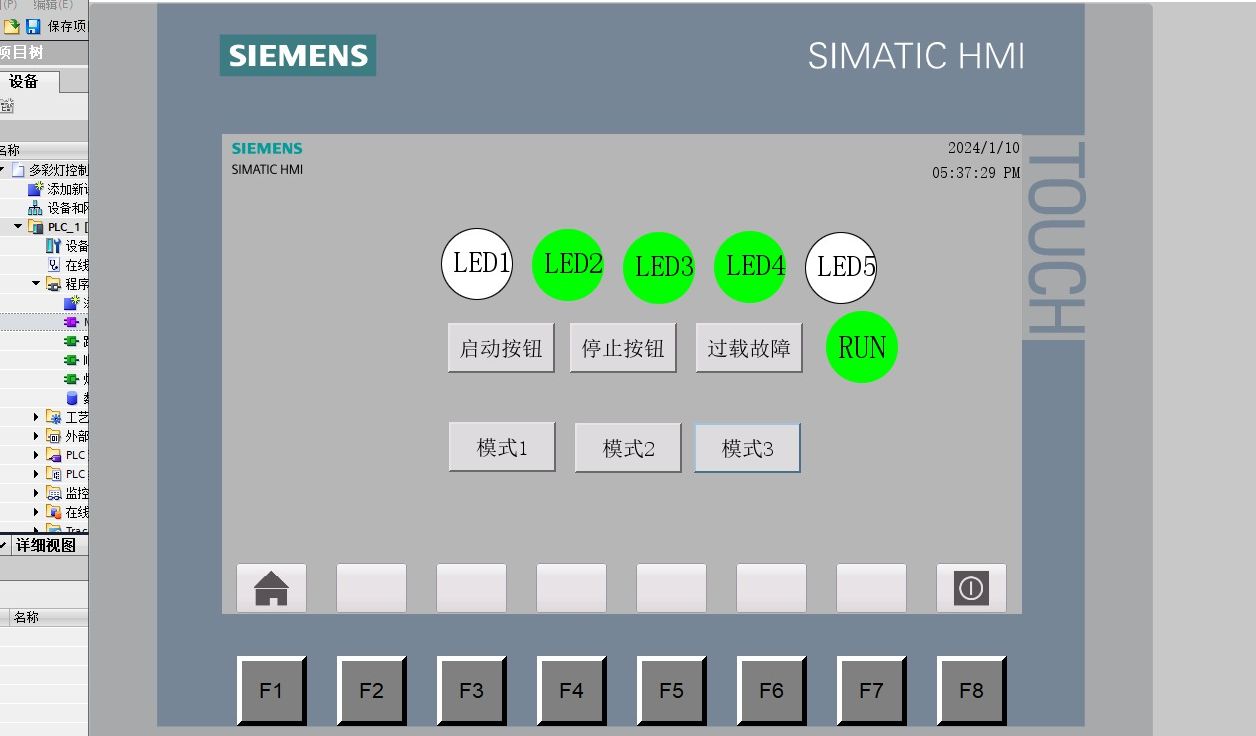Select the blue data block cylinder icon

tap(71, 398)
